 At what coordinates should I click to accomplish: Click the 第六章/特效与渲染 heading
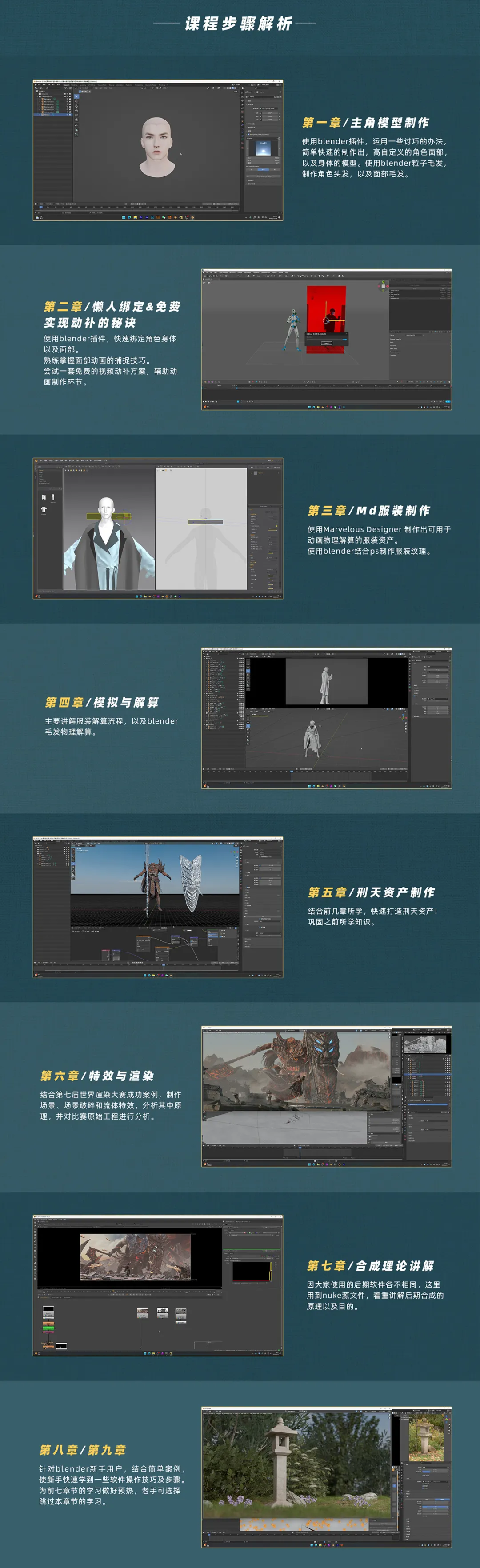pyautogui.click(x=97, y=1076)
